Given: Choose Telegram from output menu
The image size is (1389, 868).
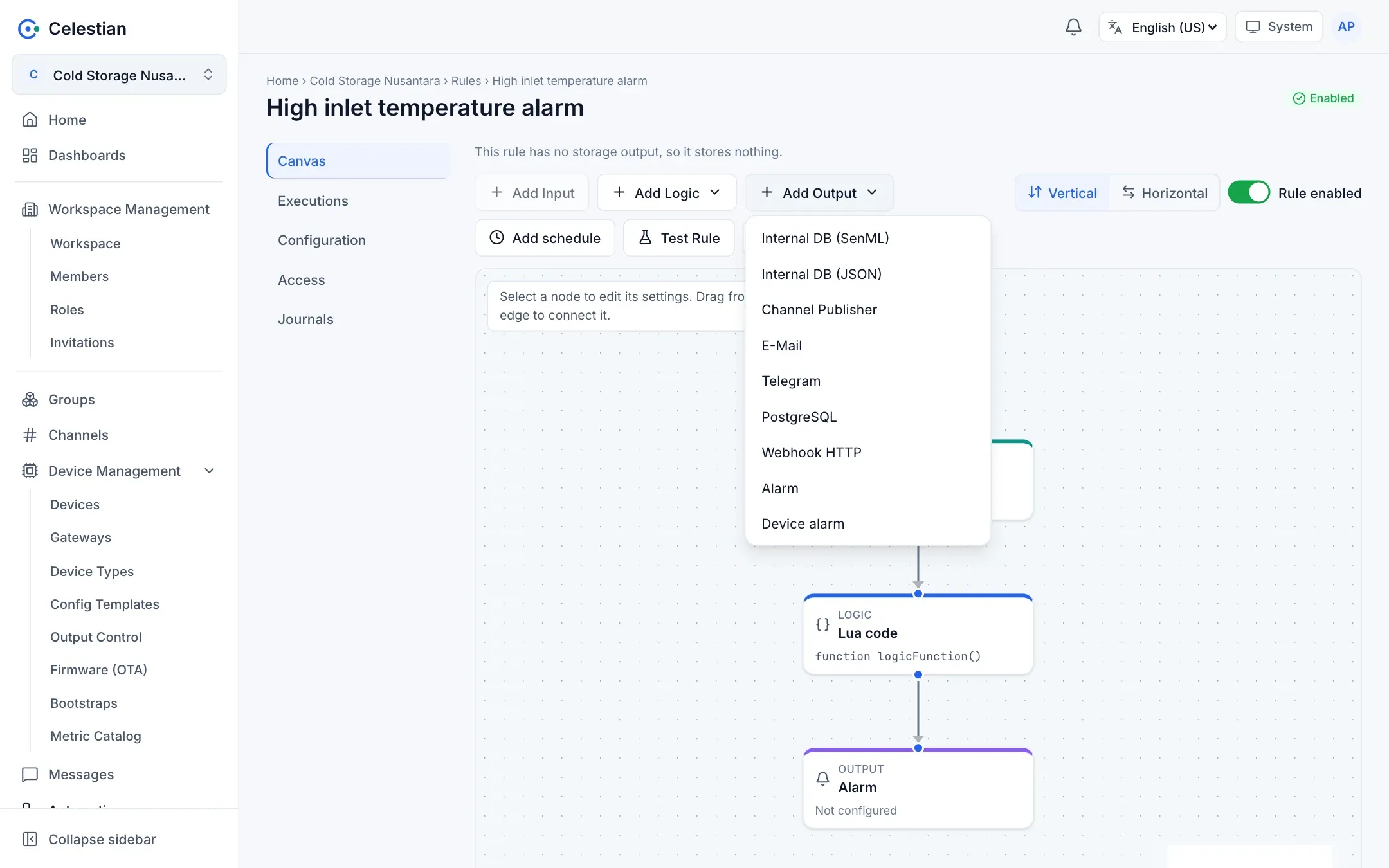Looking at the screenshot, I should coord(867,381).
